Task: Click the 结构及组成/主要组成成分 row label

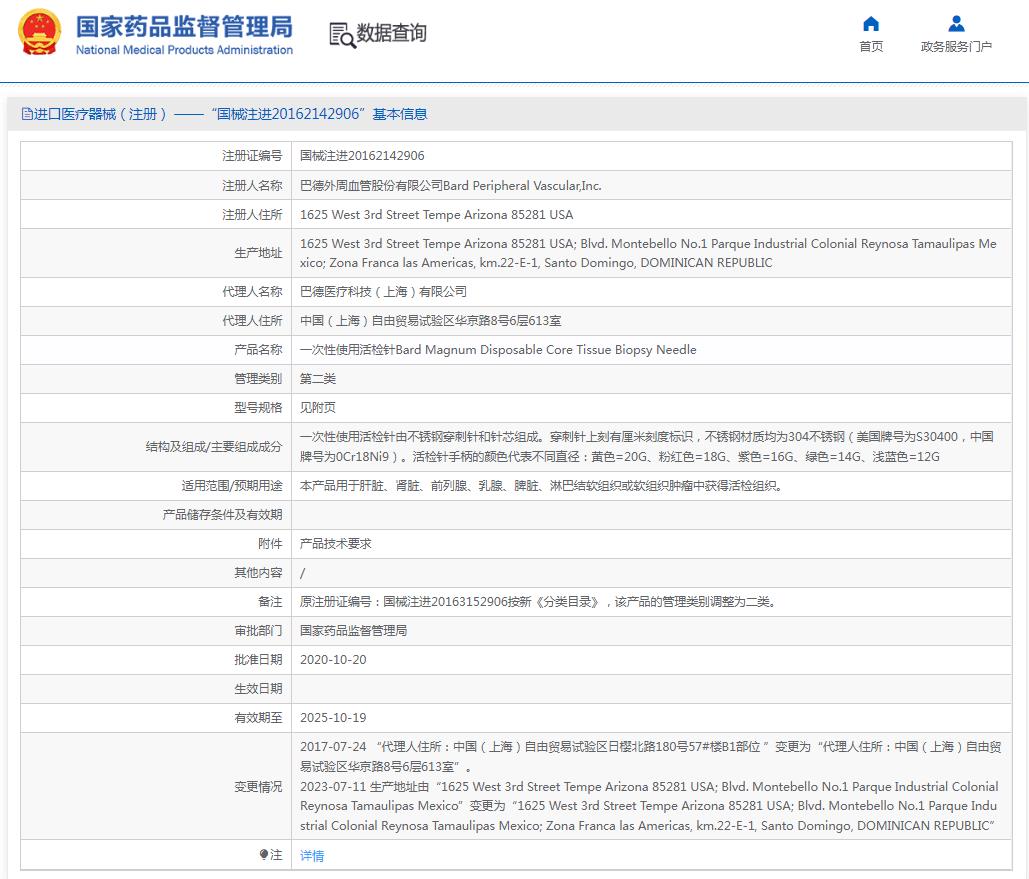Action: [214, 446]
